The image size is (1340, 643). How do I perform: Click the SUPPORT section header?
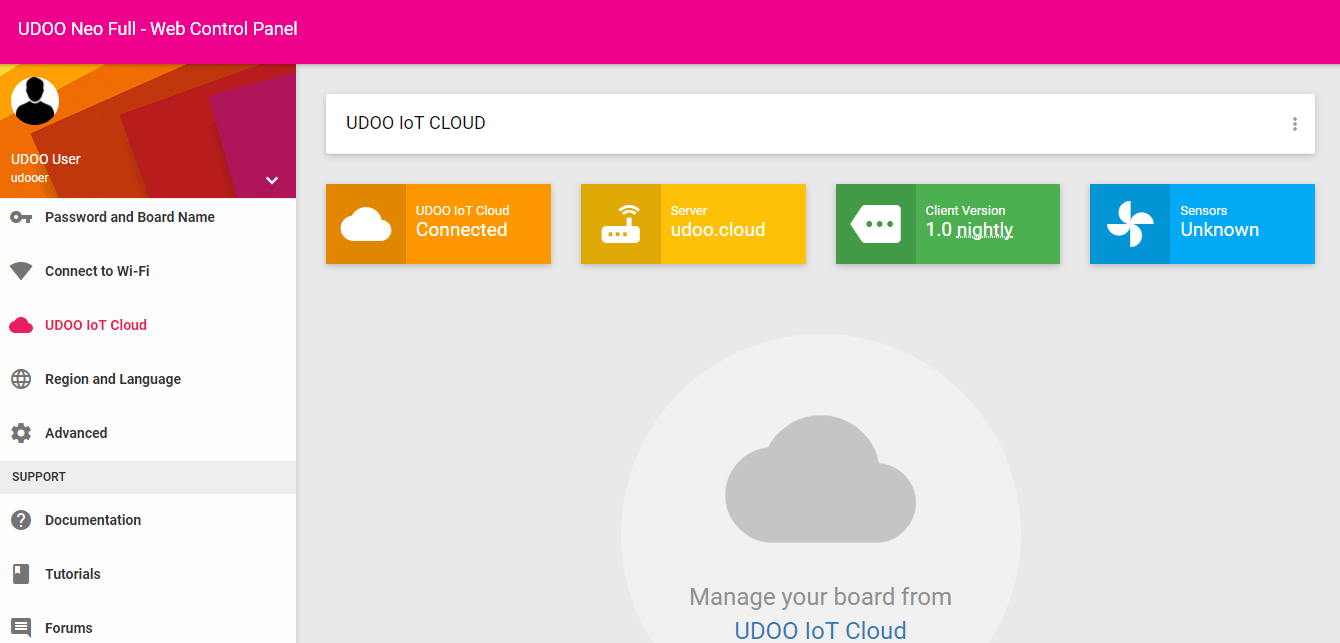[x=39, y=477]
